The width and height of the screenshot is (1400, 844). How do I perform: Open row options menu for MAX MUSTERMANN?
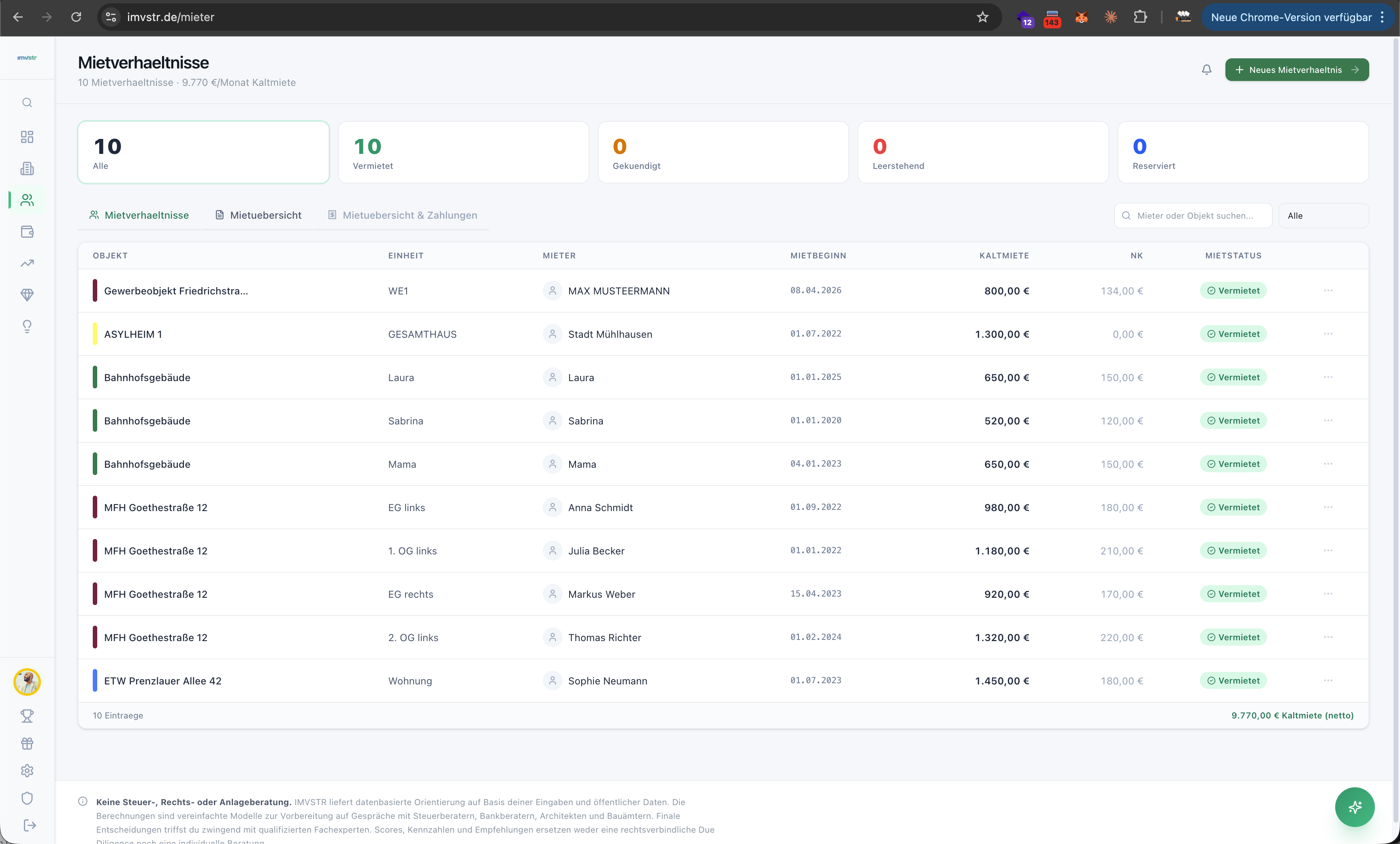tap(1328, 291)
